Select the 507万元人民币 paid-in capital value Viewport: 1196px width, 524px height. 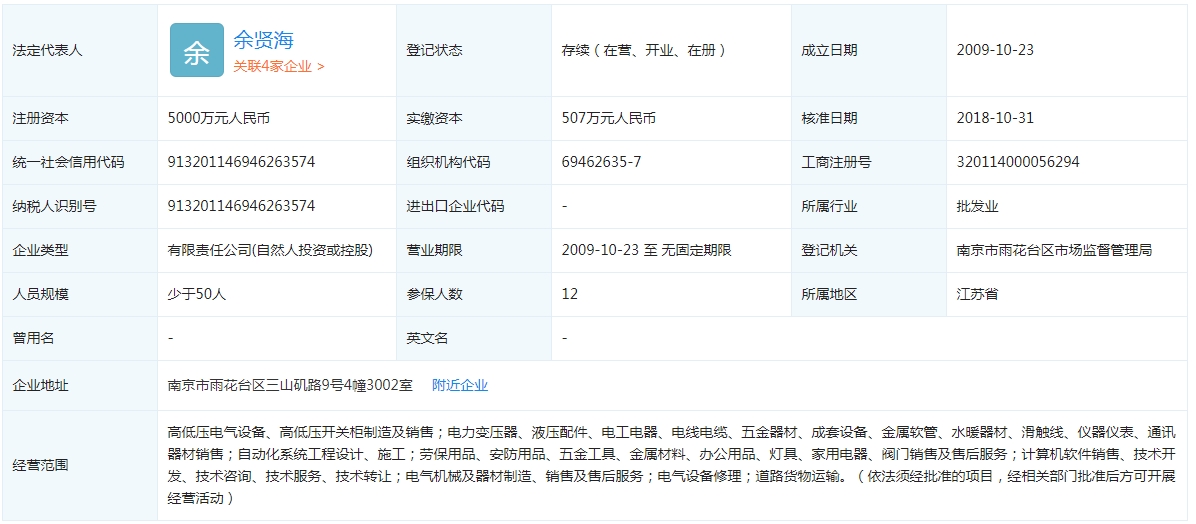pos(608,118)
